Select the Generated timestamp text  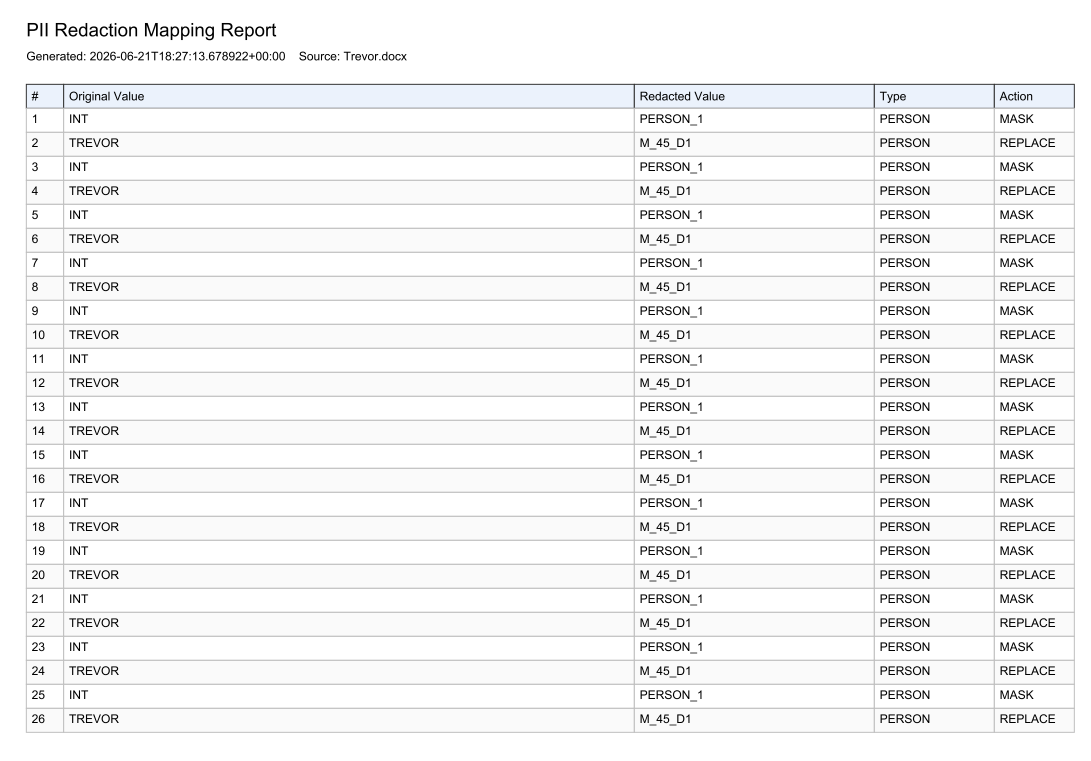(x=156, y=56)
